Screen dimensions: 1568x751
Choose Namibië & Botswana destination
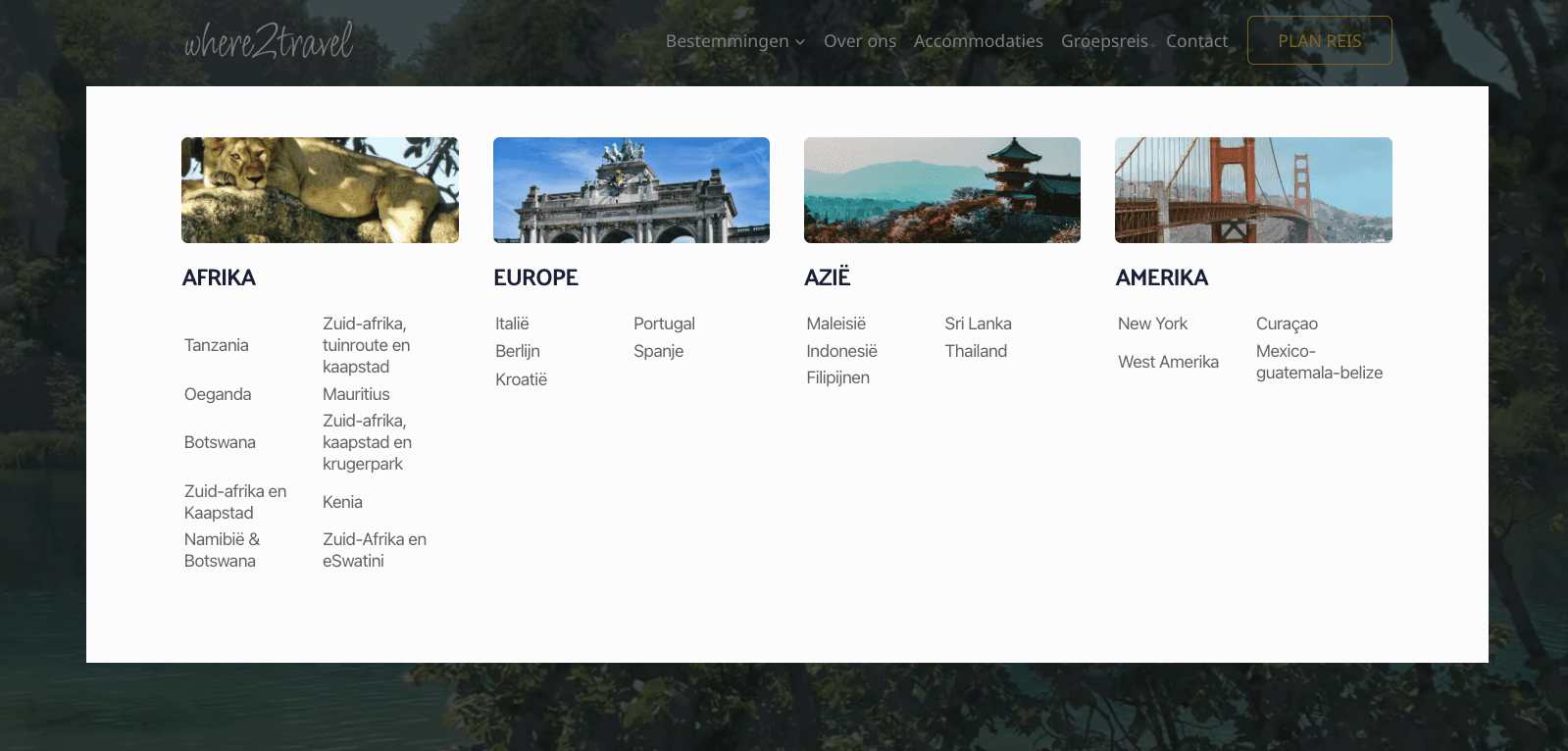coord(223,550)
